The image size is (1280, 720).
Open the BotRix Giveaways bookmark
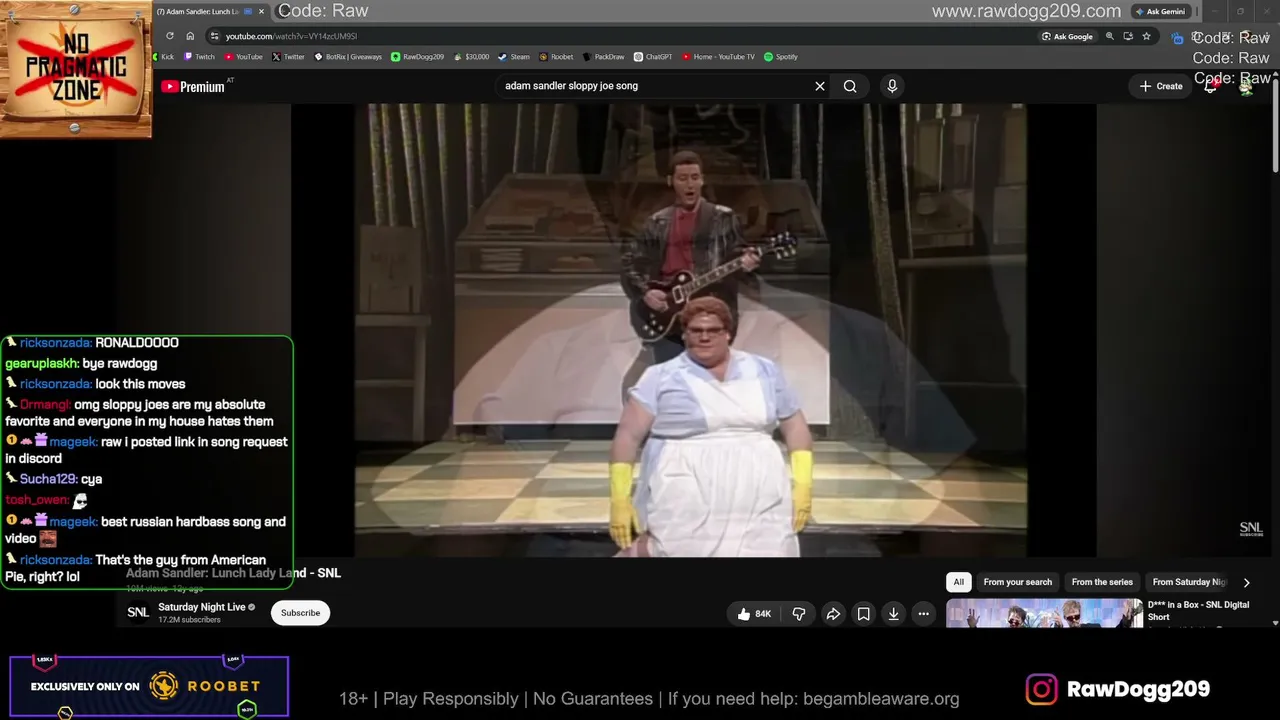click(348, 57)
